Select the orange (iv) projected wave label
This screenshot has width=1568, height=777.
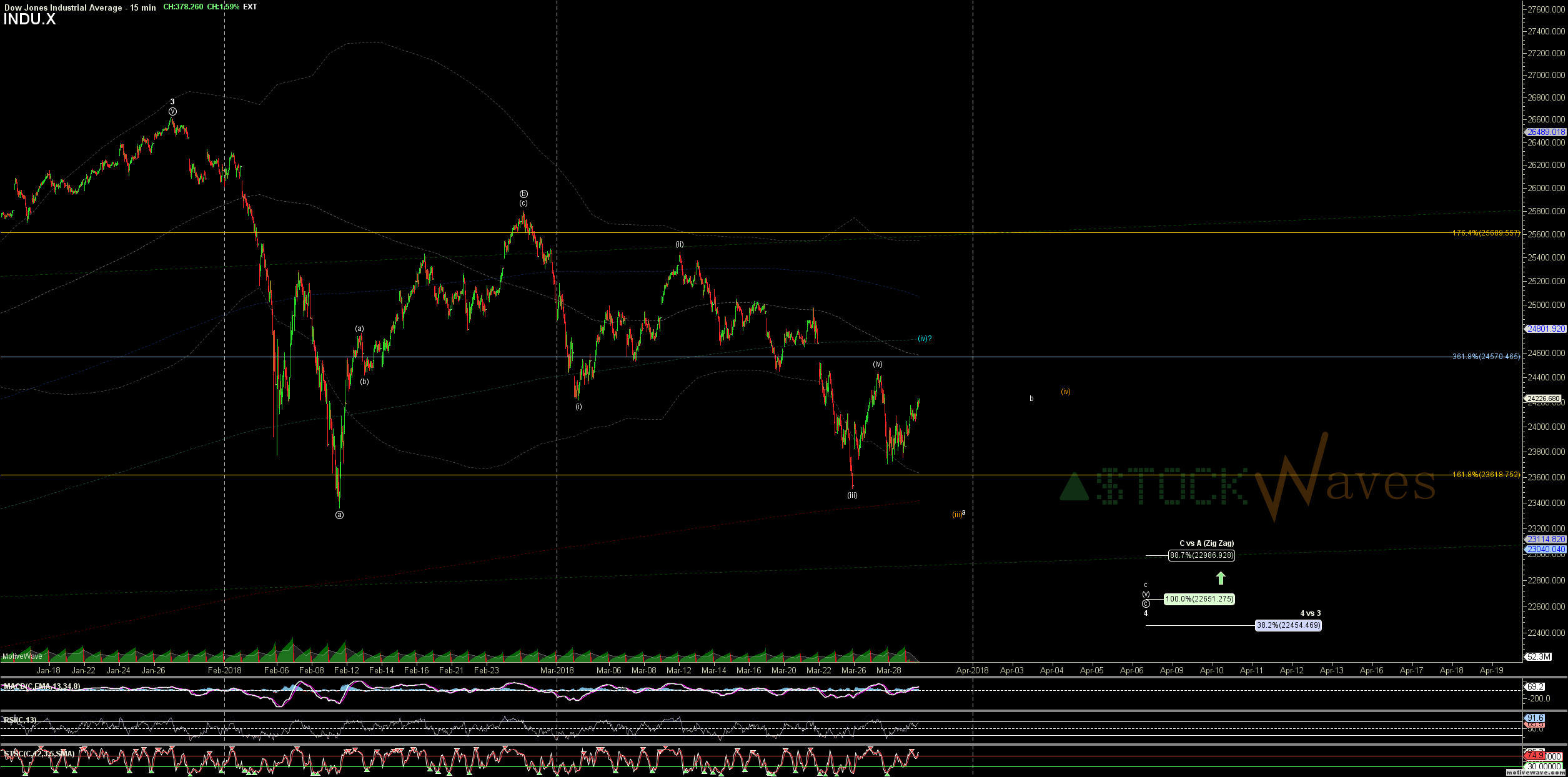(1066, 392)
